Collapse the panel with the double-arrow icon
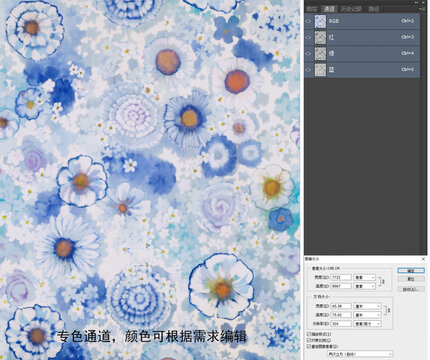This screenshot has width=430, height=360. 417,2
